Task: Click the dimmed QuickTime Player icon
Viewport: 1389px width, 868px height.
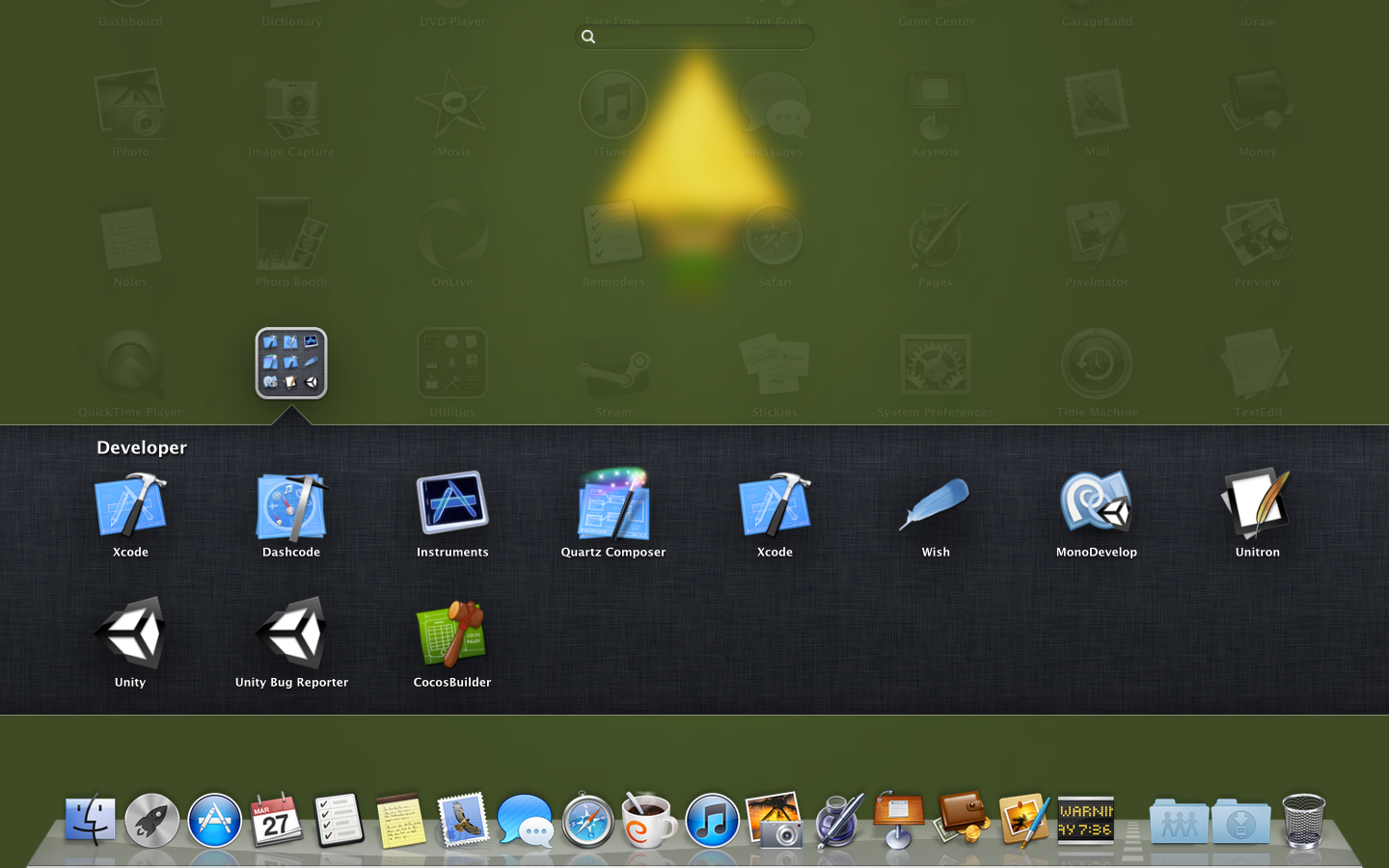Action: (x=130, y=365)
